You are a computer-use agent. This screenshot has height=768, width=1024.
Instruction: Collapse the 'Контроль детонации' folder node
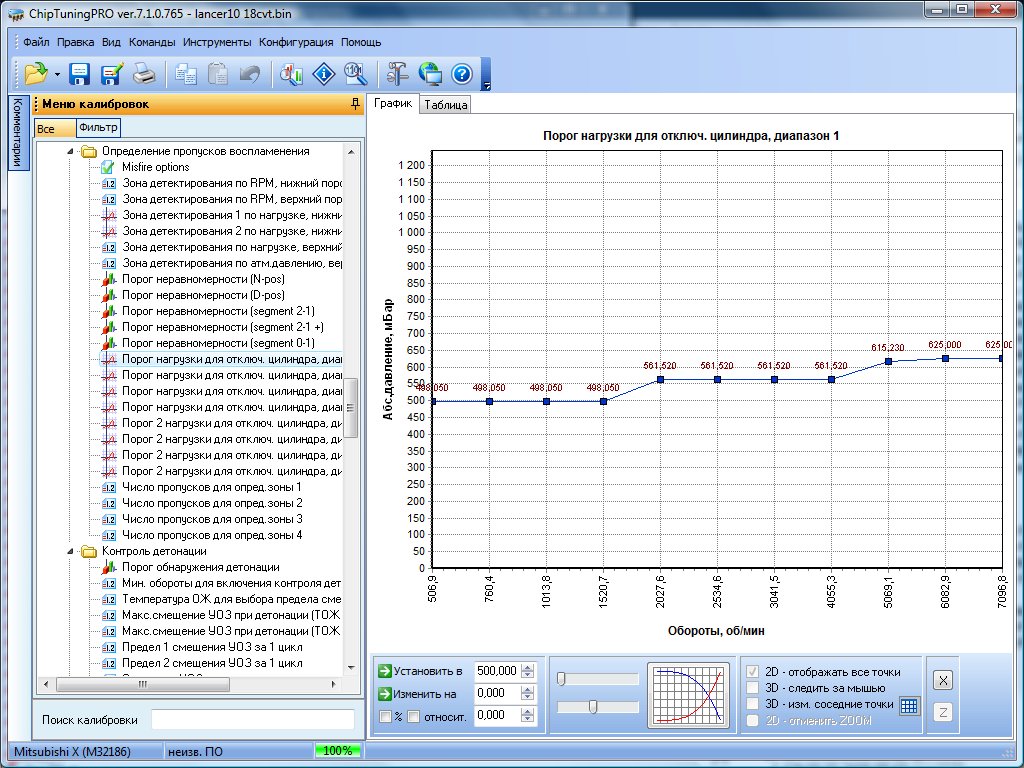click(x=71, y=551)
